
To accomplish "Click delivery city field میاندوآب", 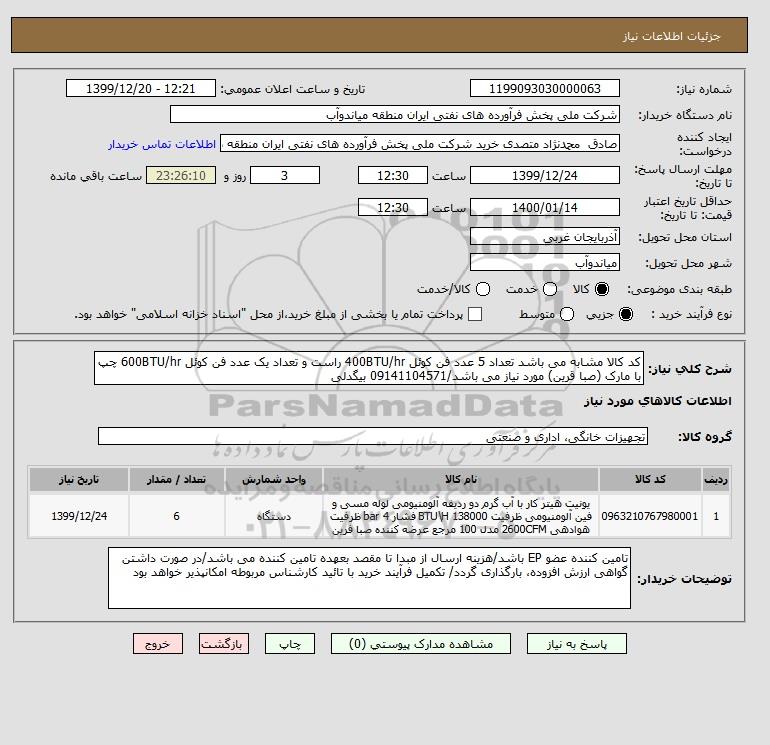I will click(x=545, y=262).
